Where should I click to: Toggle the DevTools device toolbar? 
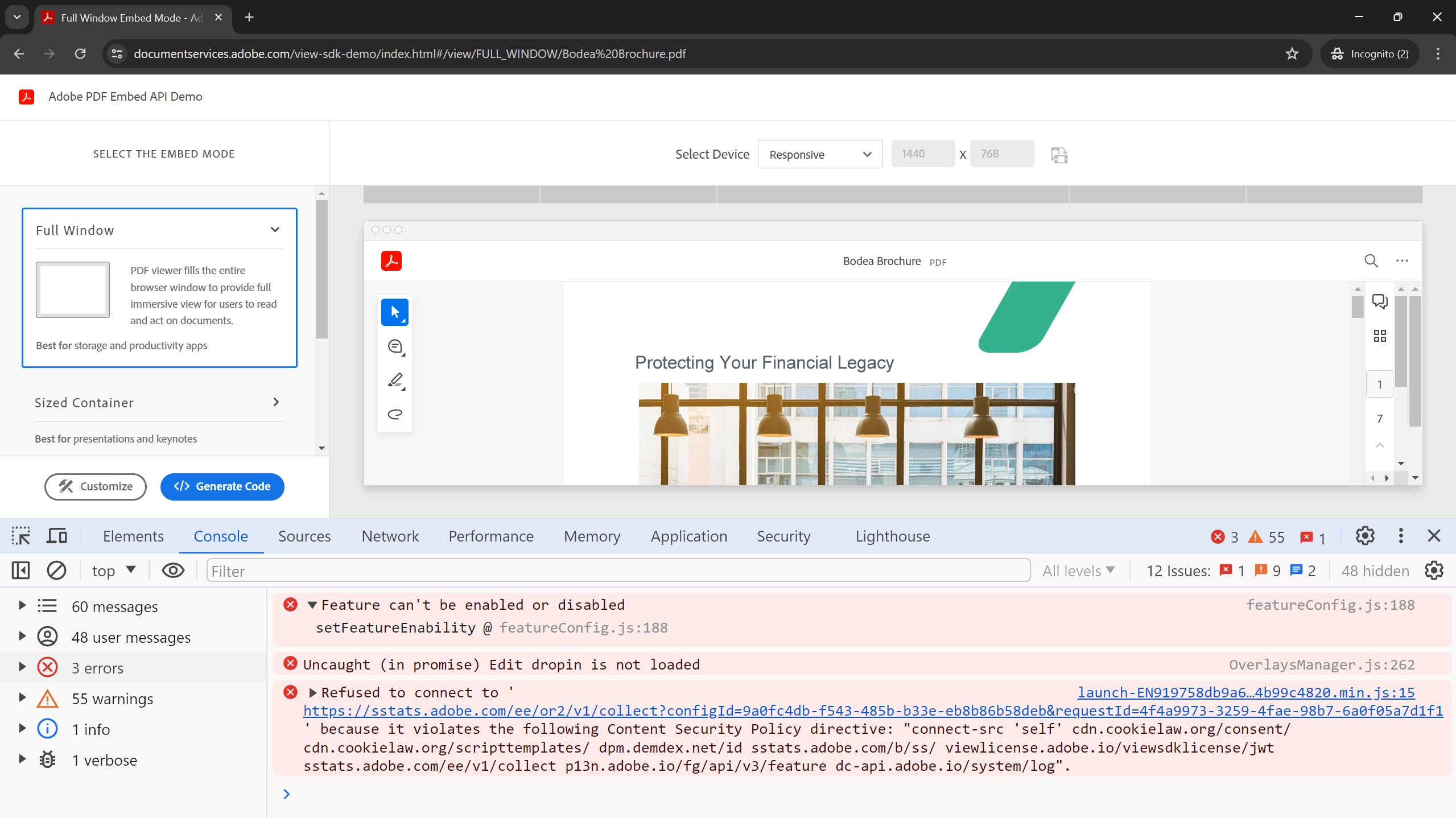[56, 536]
